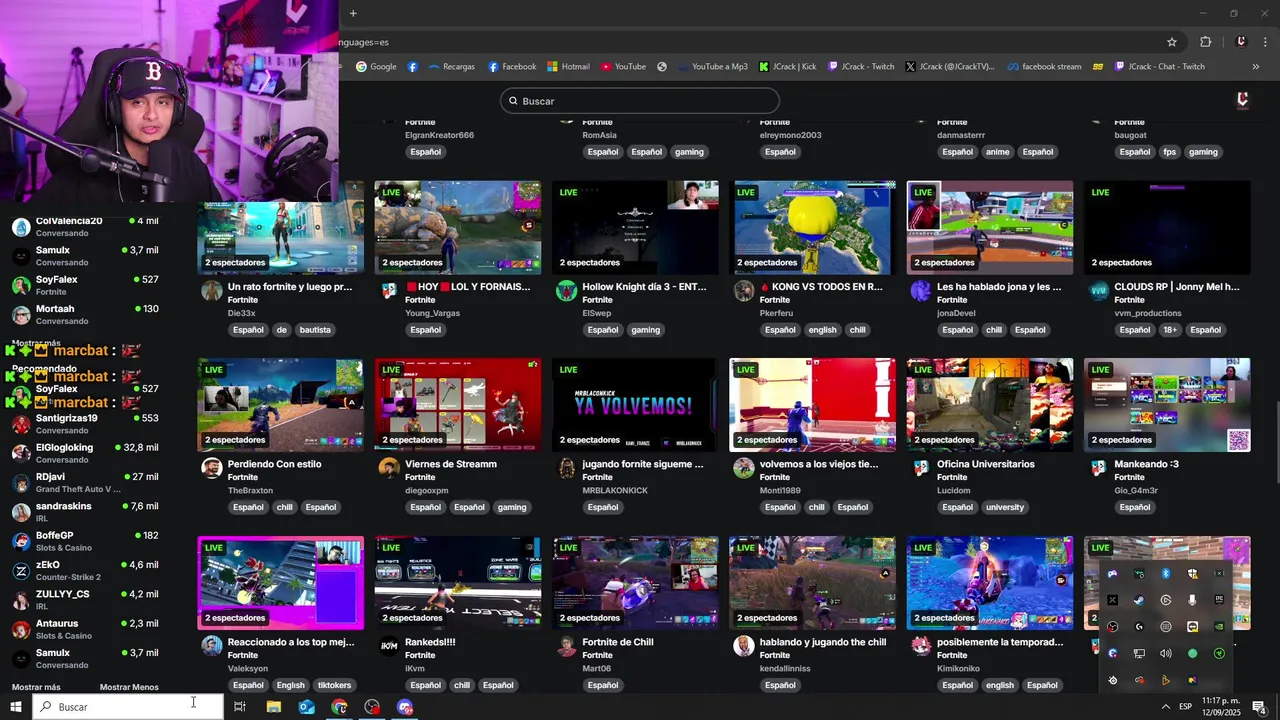Open Antaurus channel in sidebar

[x=84, y=629]
